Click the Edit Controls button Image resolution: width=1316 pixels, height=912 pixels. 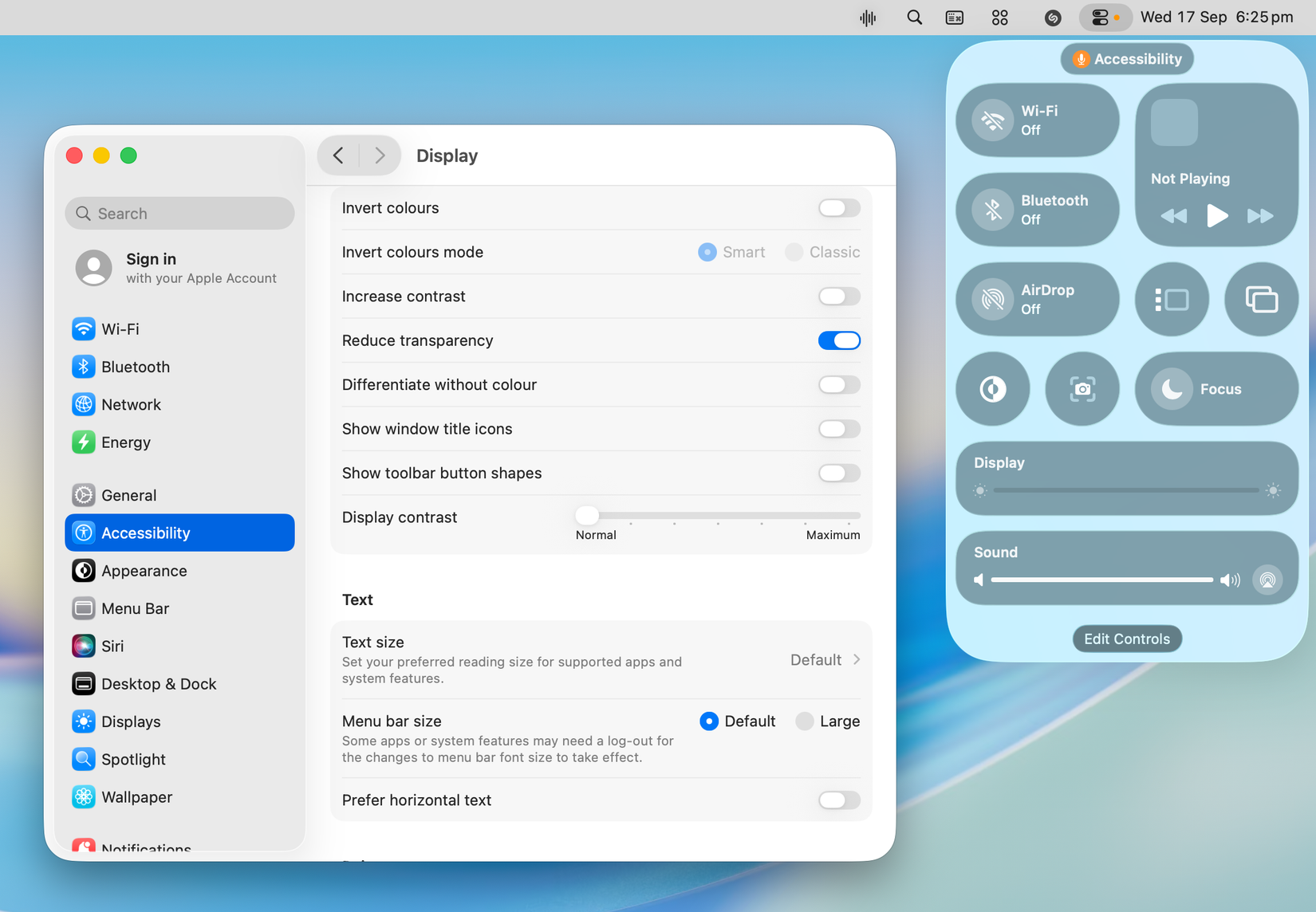pyautogui.click(x=1126, y=639)
